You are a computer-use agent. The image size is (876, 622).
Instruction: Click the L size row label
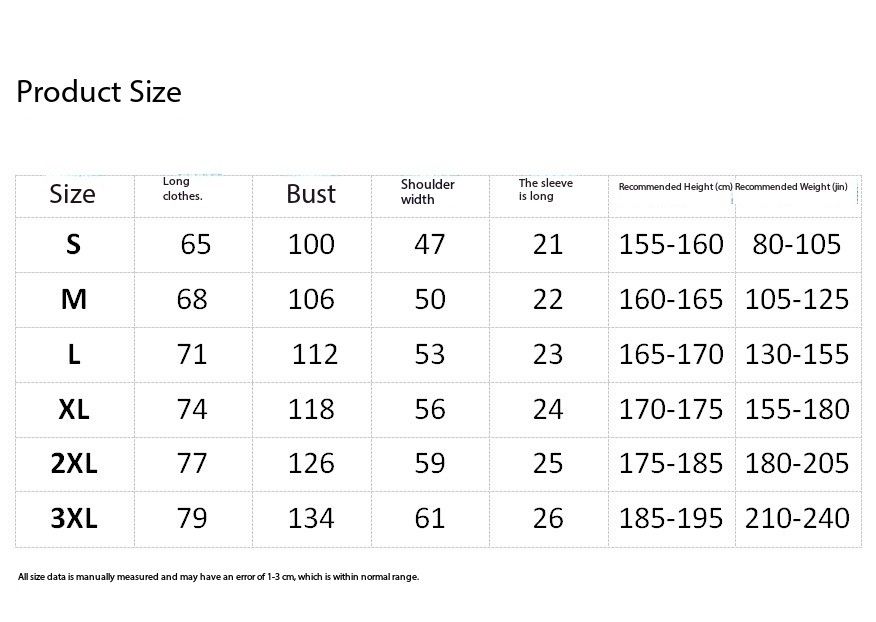click(x=73, y=354)
